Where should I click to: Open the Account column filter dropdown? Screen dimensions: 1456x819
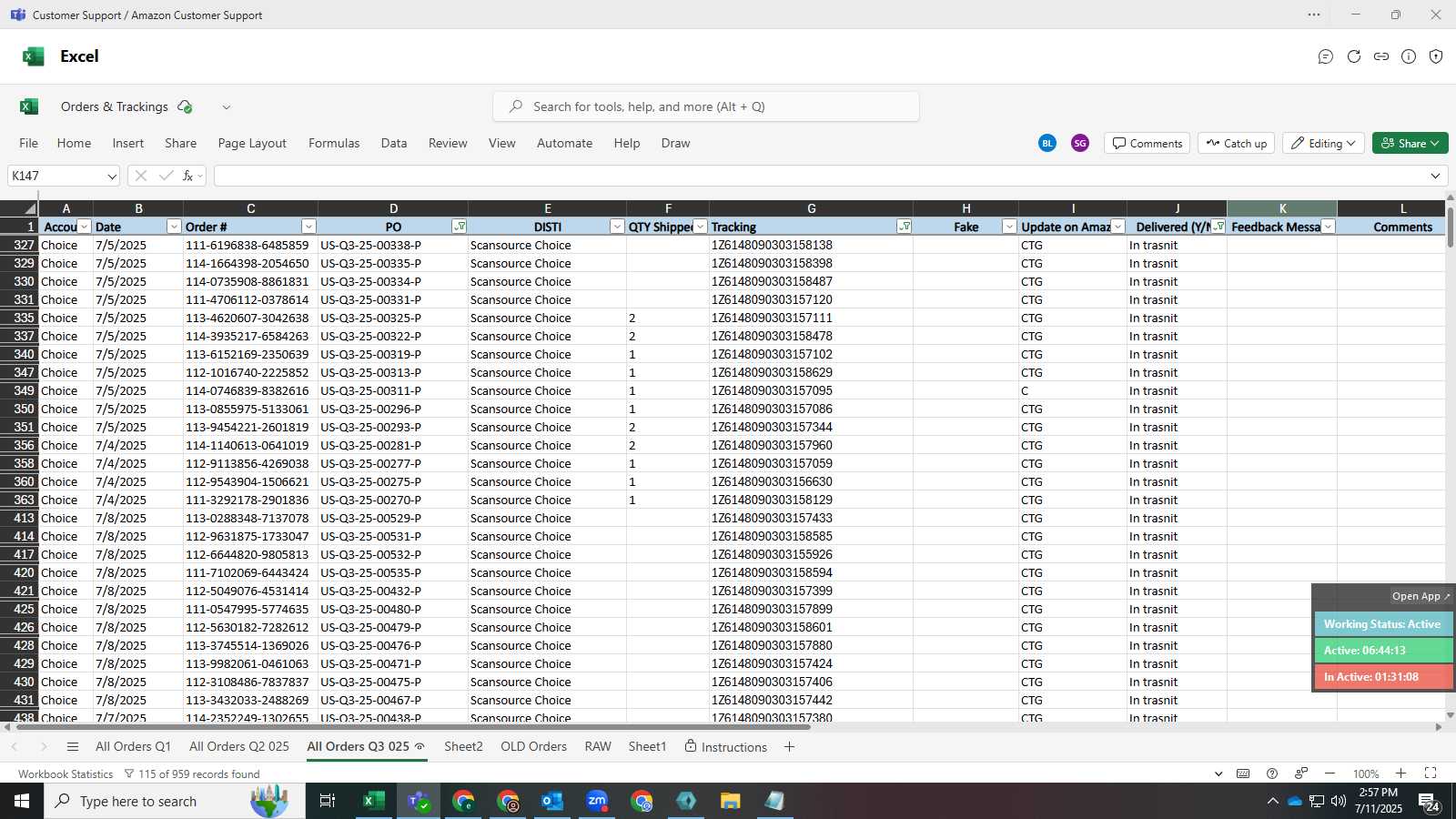coord(84,227)
